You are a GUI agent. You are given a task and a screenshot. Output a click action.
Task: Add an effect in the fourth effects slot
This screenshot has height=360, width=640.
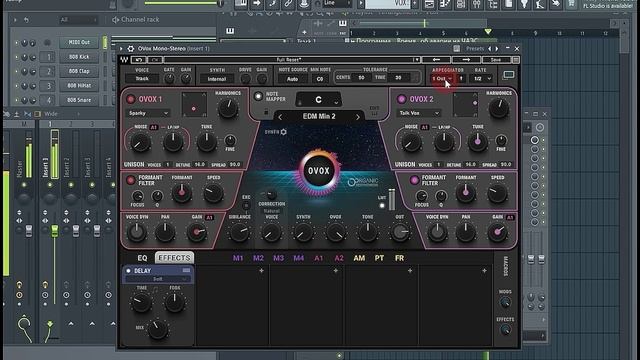coord(410,270)
